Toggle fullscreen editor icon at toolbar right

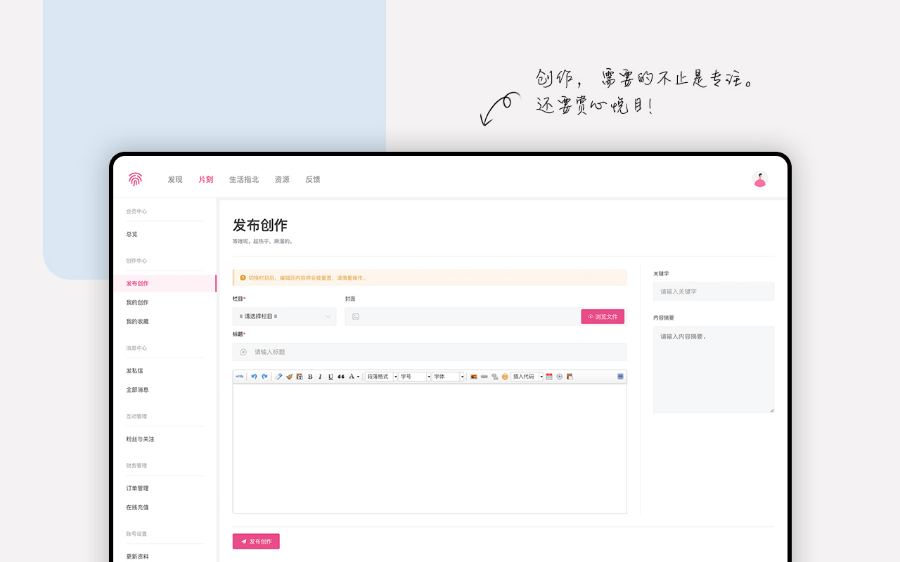[x=620, y=377]
